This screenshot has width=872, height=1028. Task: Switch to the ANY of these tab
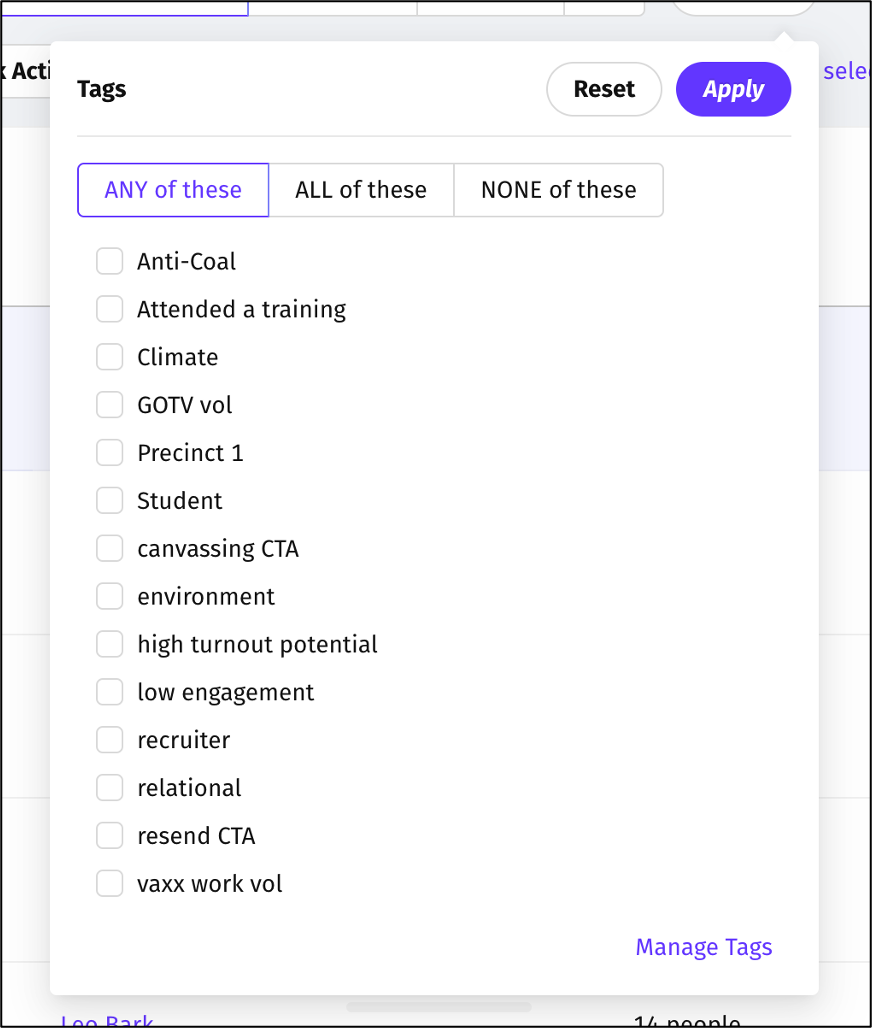[x=173, y=190]
